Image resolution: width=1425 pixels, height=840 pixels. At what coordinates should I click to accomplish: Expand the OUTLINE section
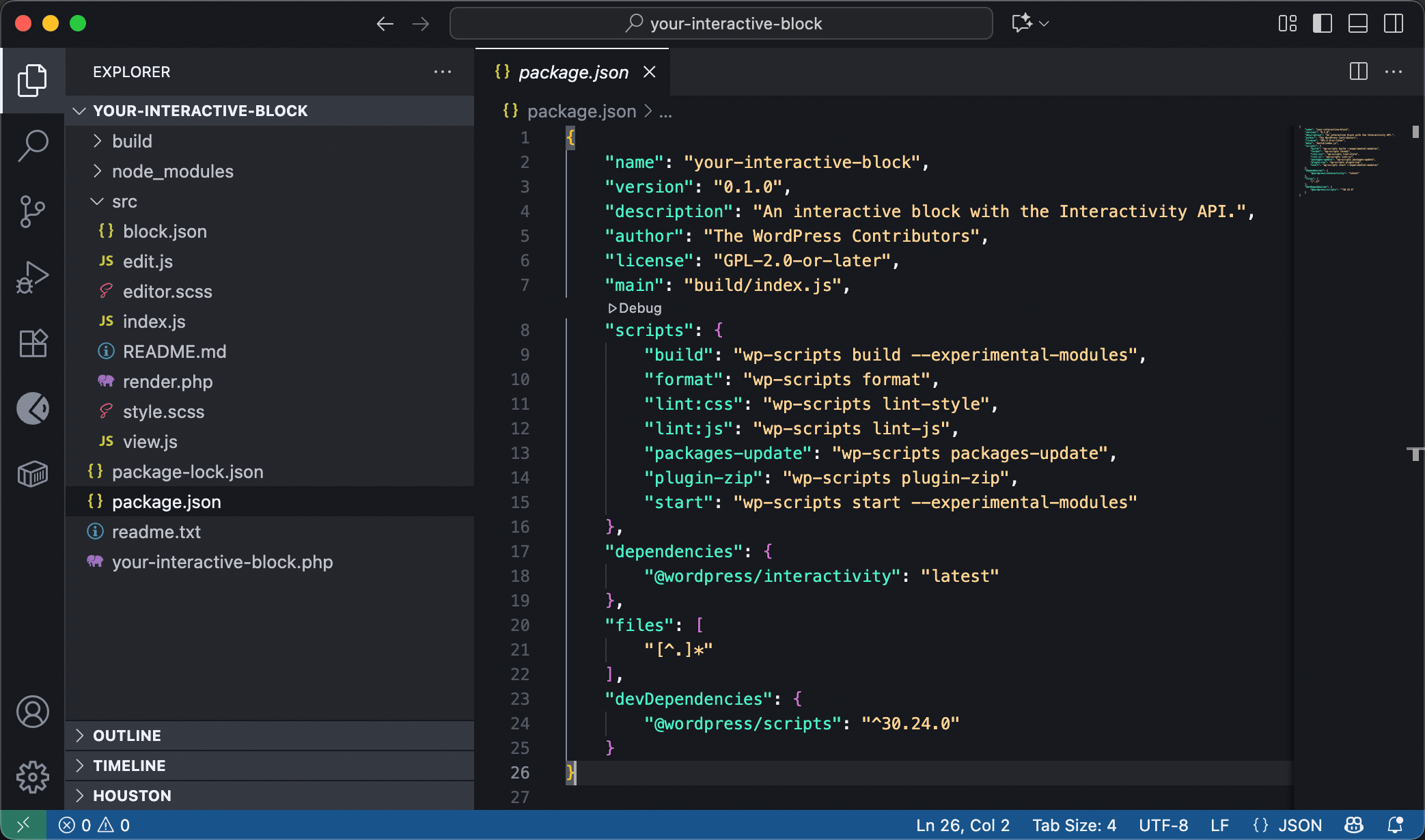127,736
